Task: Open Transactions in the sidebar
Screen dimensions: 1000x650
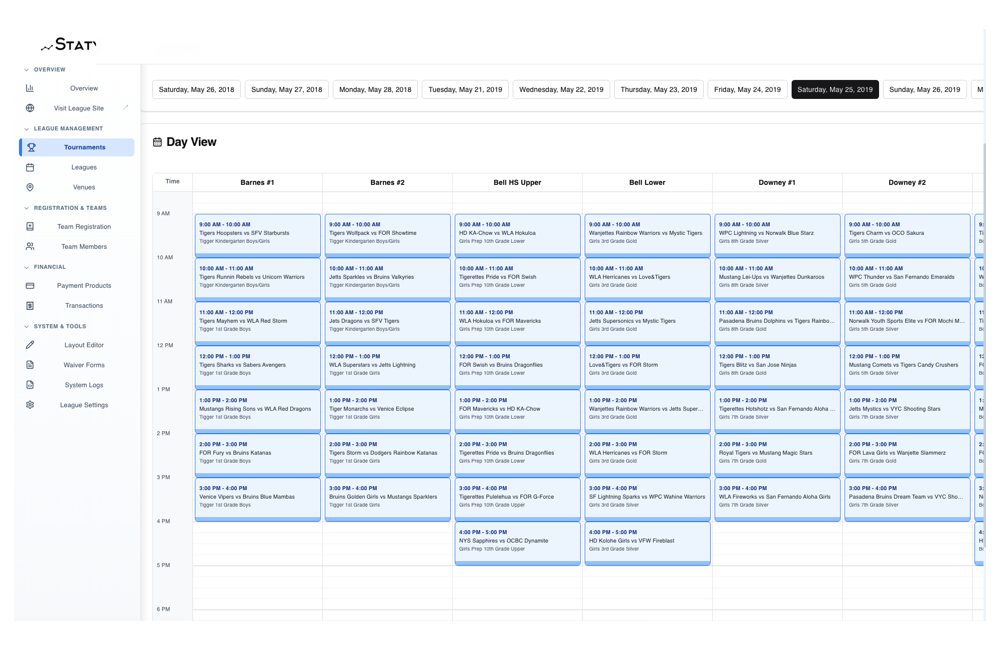Action: click(84, 306)
